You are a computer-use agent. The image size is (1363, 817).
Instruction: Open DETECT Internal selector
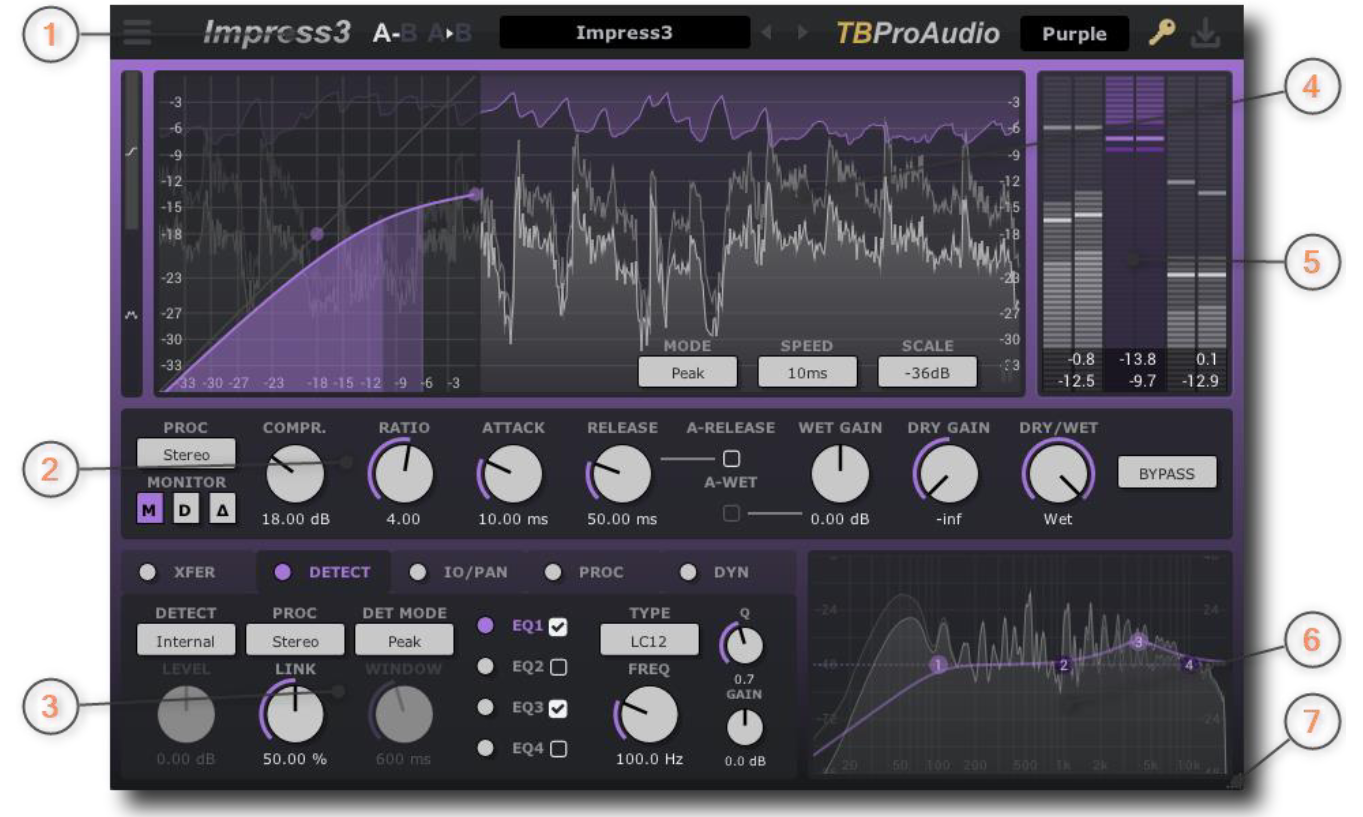pyautogui.click(x=186, y=641)
